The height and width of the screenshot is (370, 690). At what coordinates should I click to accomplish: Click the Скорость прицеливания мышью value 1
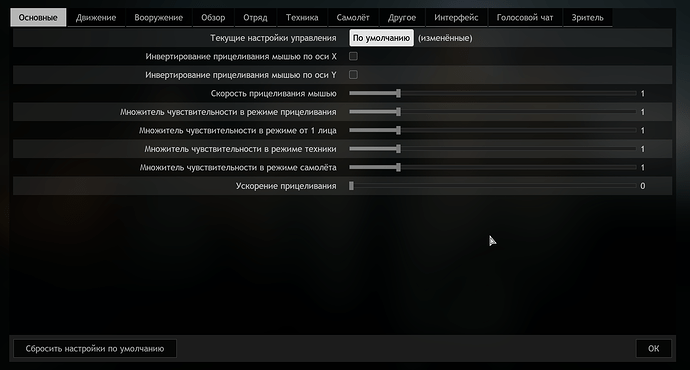click(642, 93)
